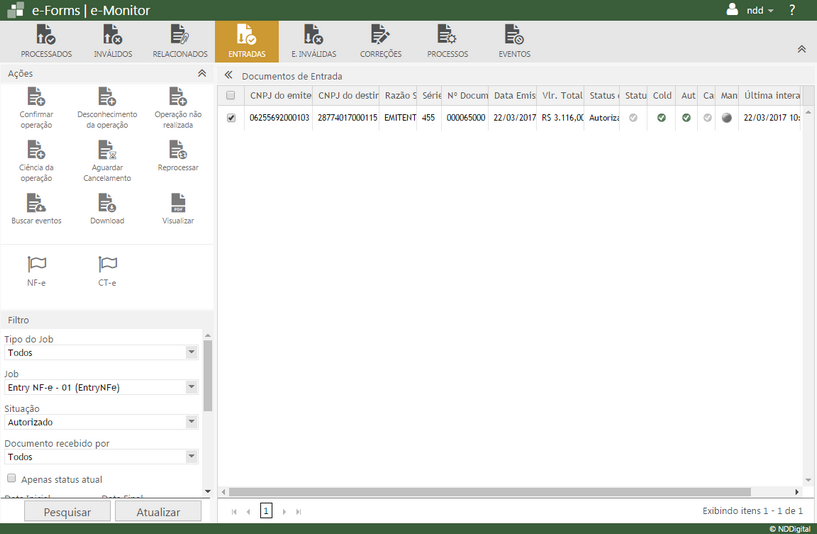Click the Reprocessar action icon
The height and width of the screenshot is (534, 817).
(178, 150)
